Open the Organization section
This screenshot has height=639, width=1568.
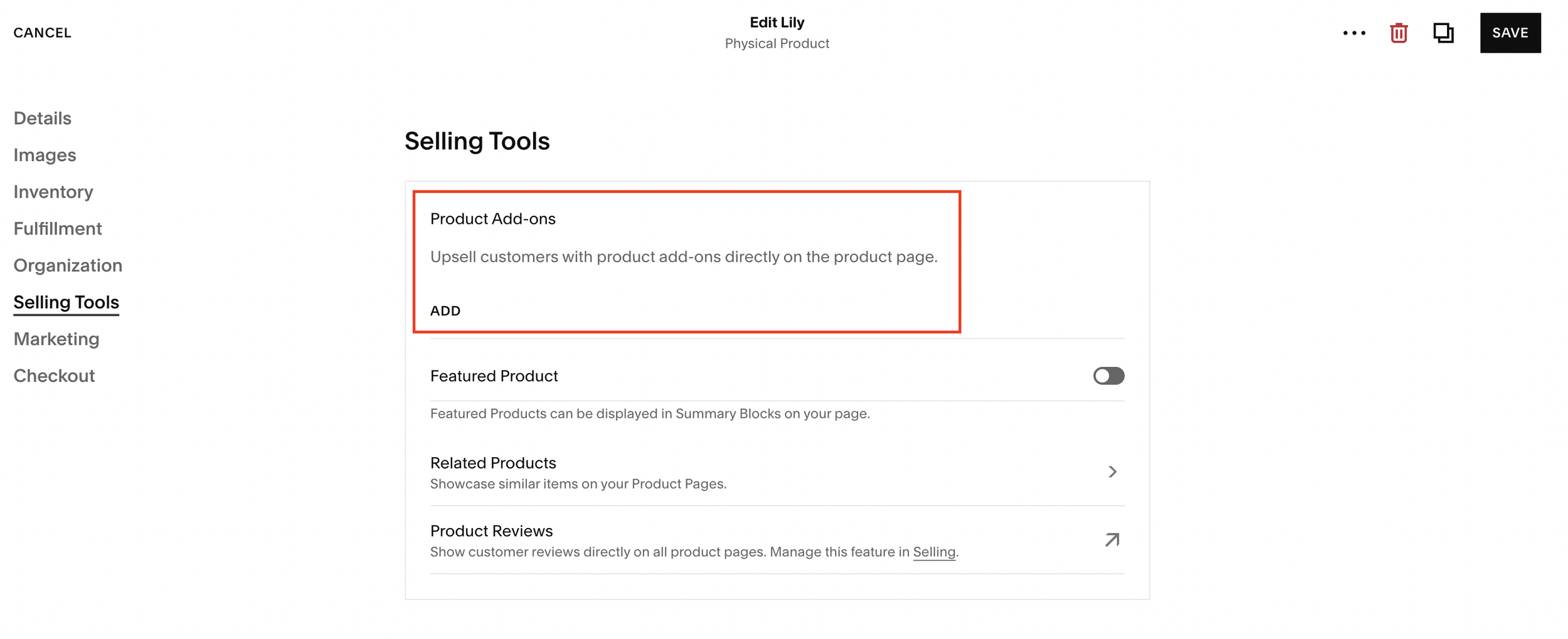(68, 265)
